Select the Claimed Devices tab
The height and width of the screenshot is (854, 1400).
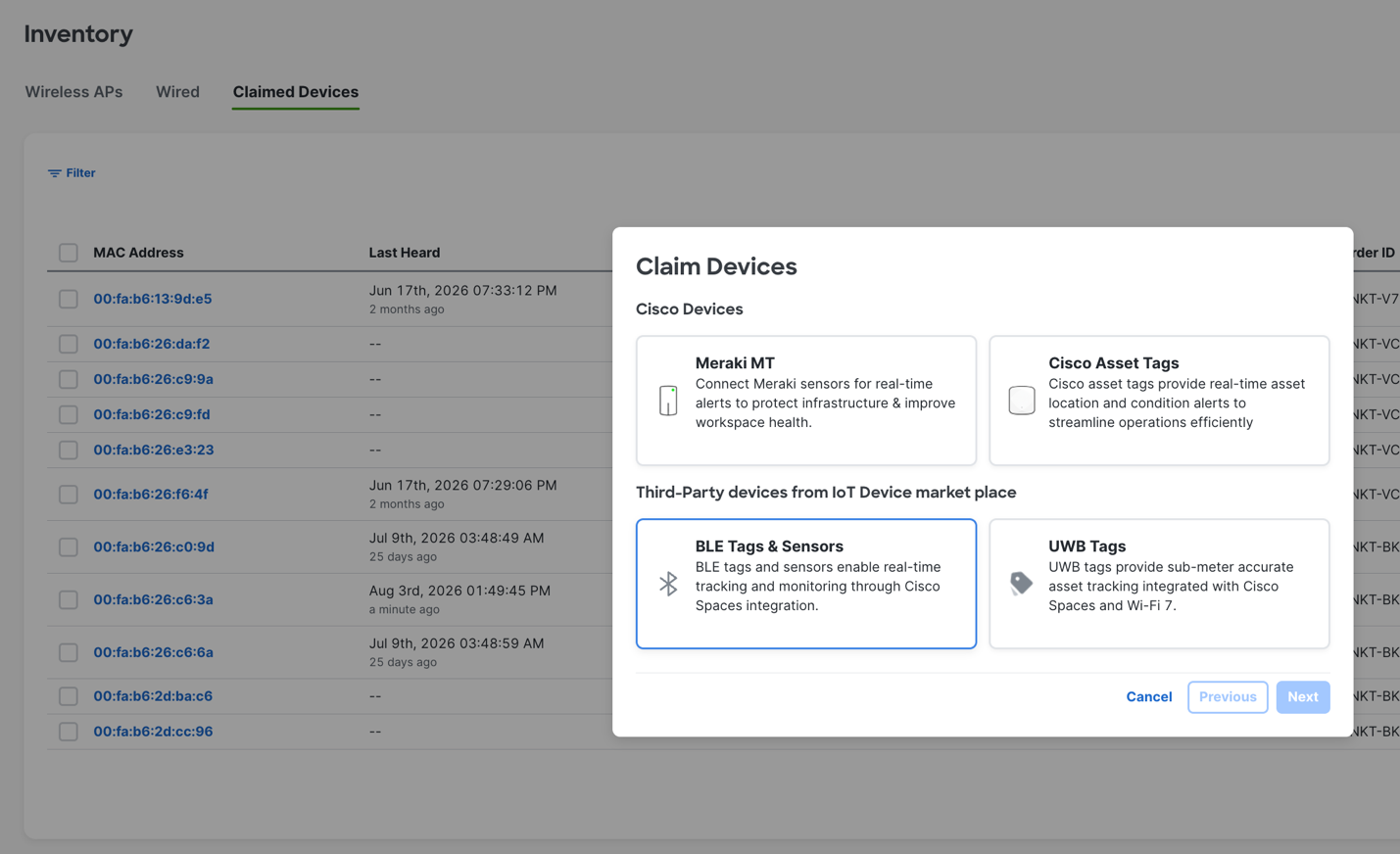coord(296,92)
